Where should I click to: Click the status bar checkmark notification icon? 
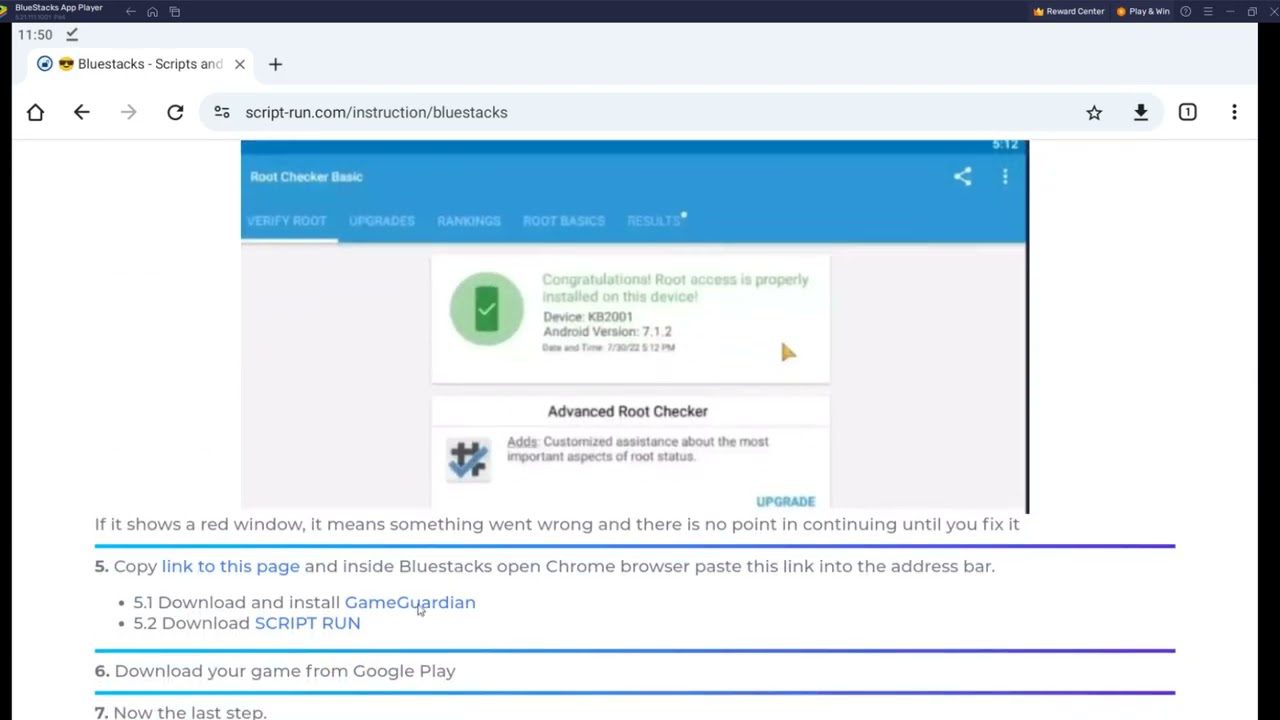click(x=72, y=34)
